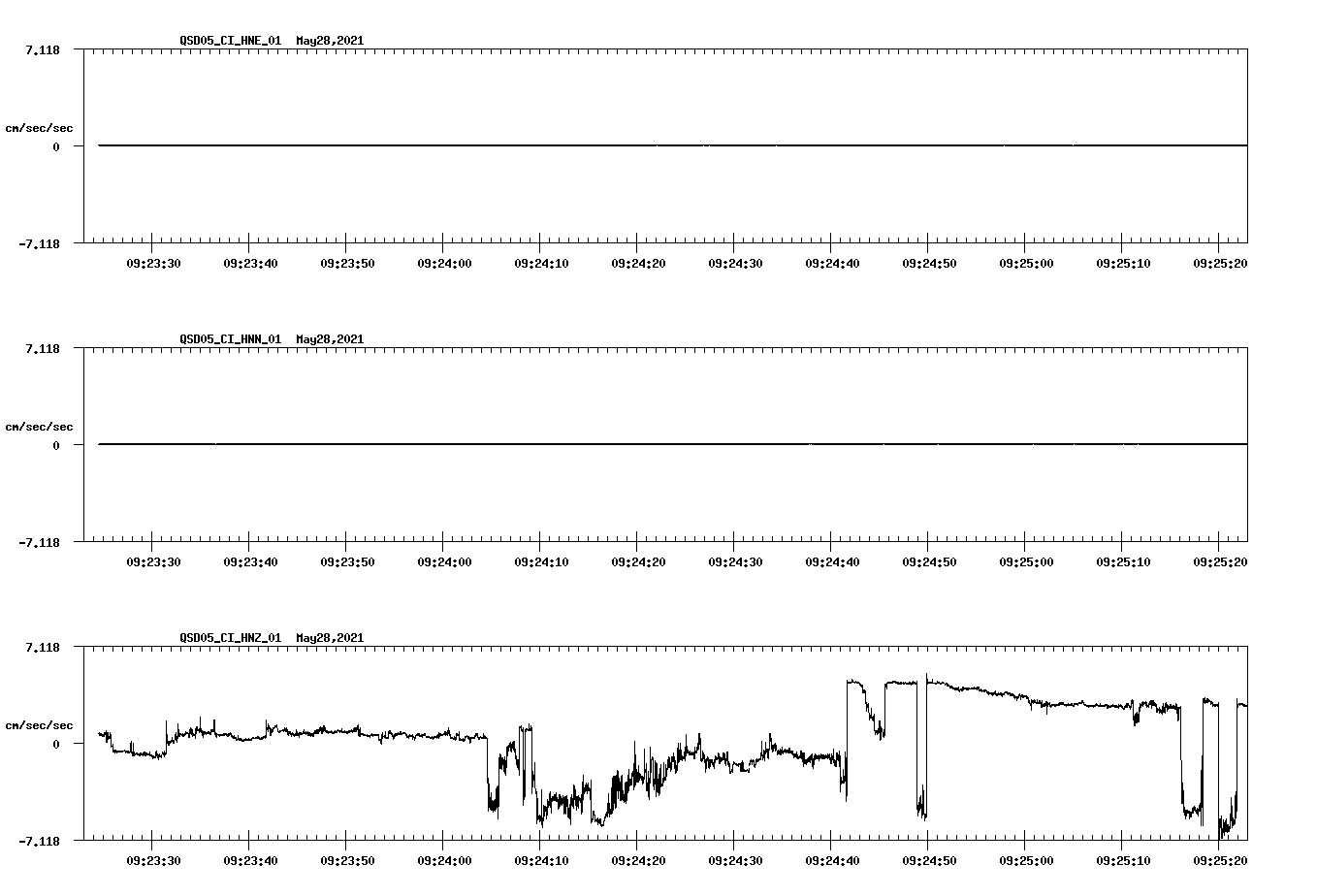Click the 09:23:30 time tick below HNE plot
The width and height of the screenshot is (1317, 896).
[155, 261]
